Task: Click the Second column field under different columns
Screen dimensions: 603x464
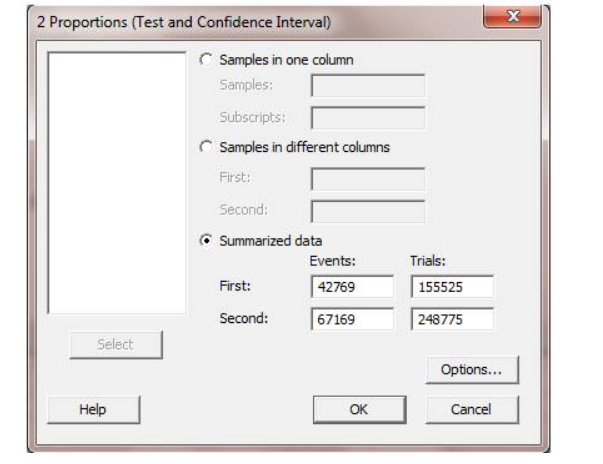Action: pyautogui.click(x=367, y=210)
